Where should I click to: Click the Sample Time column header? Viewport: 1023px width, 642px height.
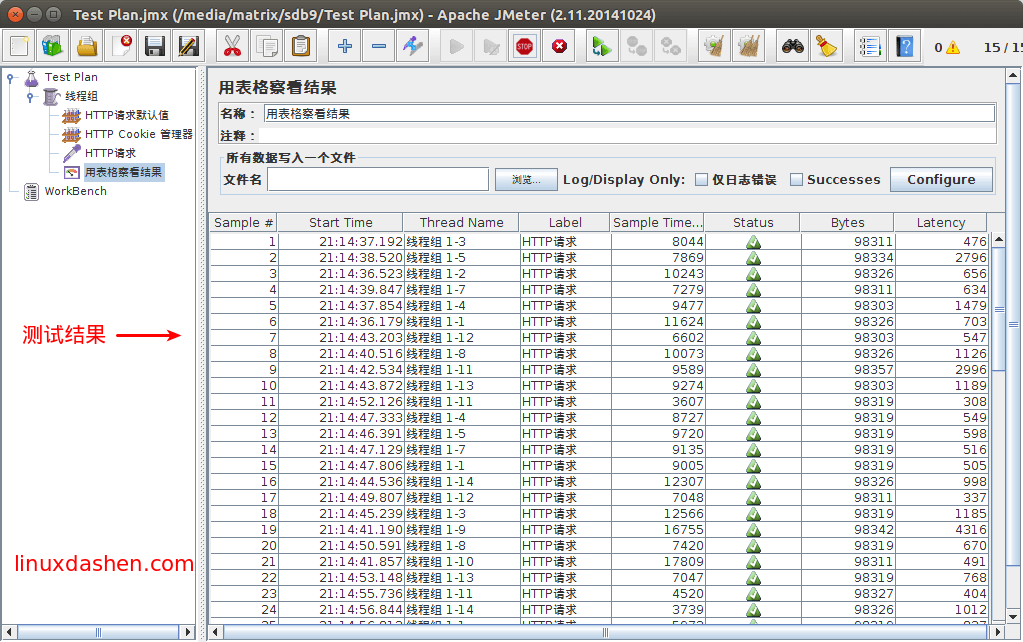pos(657,223)
